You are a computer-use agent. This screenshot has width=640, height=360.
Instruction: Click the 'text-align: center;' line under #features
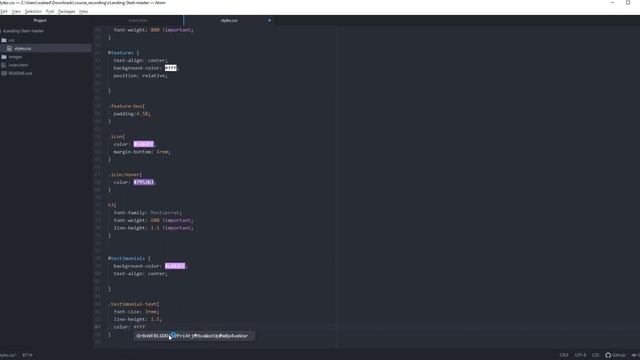[x=140, y=60]
